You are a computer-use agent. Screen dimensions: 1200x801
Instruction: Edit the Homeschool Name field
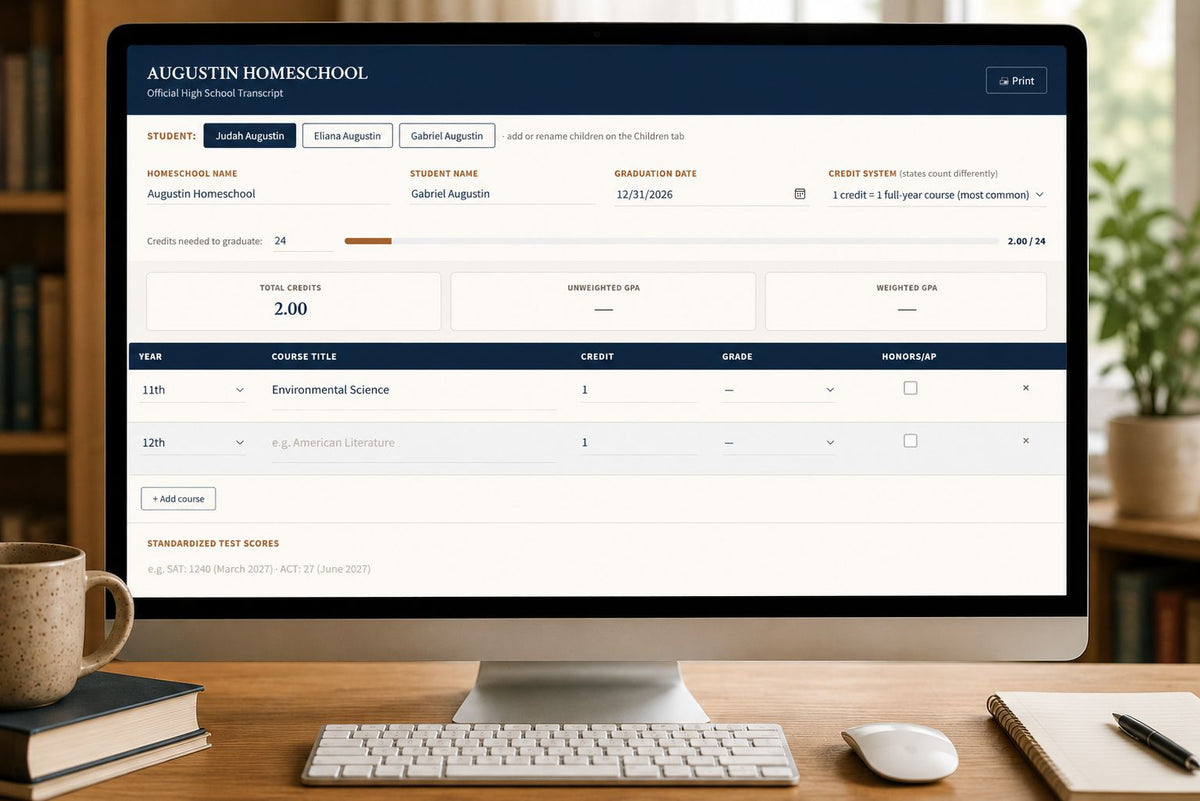[x=269, y=194]
